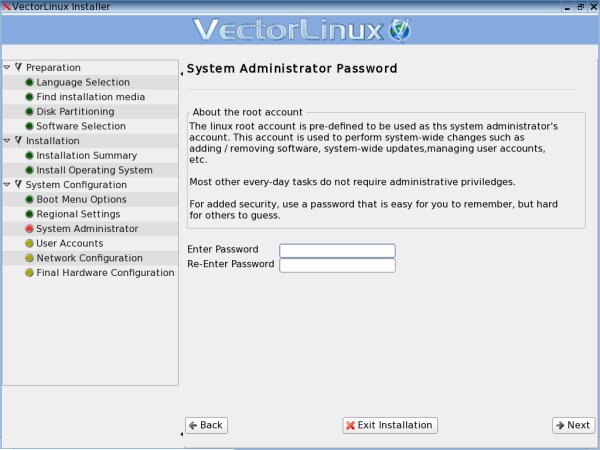Click the status dot beside Network Configuration

point(29,258)
